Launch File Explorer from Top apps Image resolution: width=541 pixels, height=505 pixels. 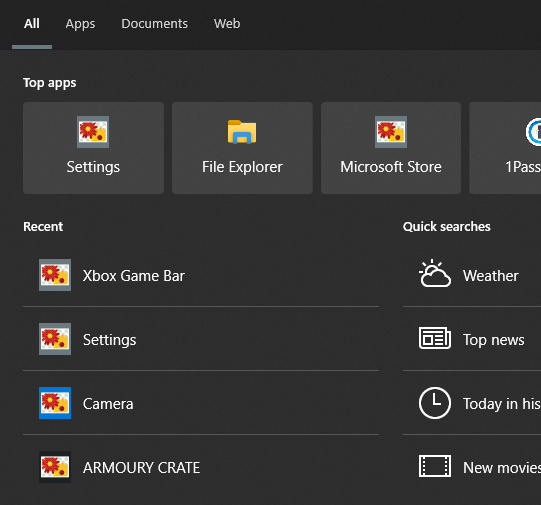pyautogui.click(x=242, y=148)
